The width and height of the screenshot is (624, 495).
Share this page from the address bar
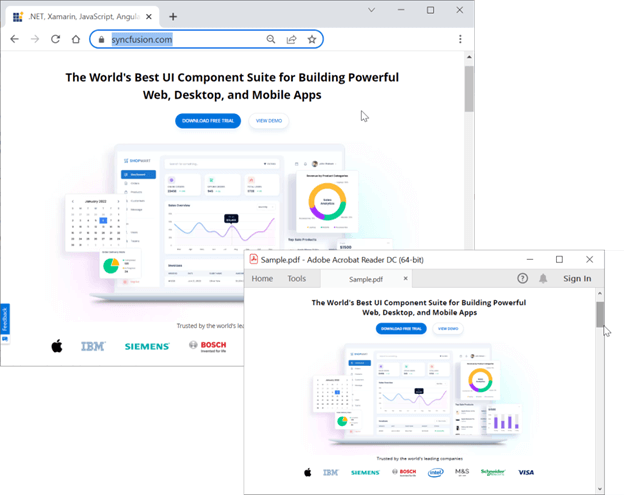(x=291, y=39)
